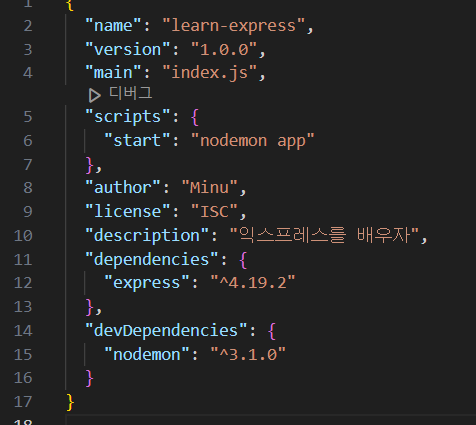476x425 pixels.
Task: Click the "express" dependency key
Action: pos(147,283)
